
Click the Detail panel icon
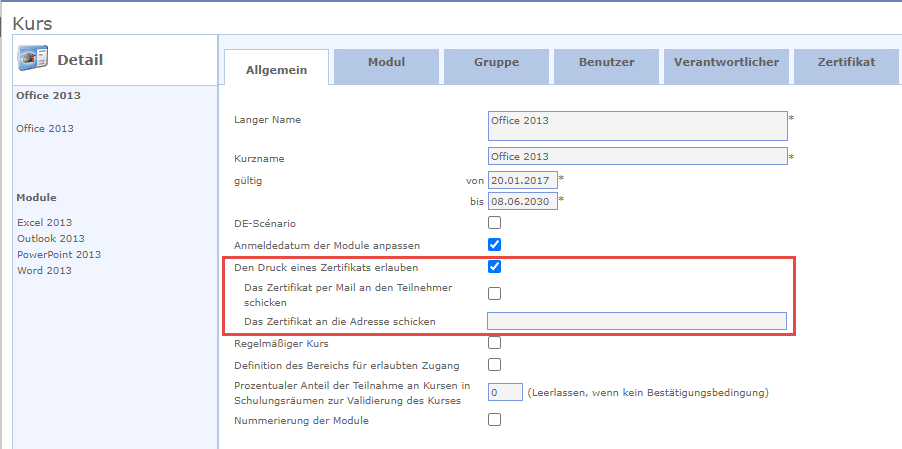[x=34, y=60]
